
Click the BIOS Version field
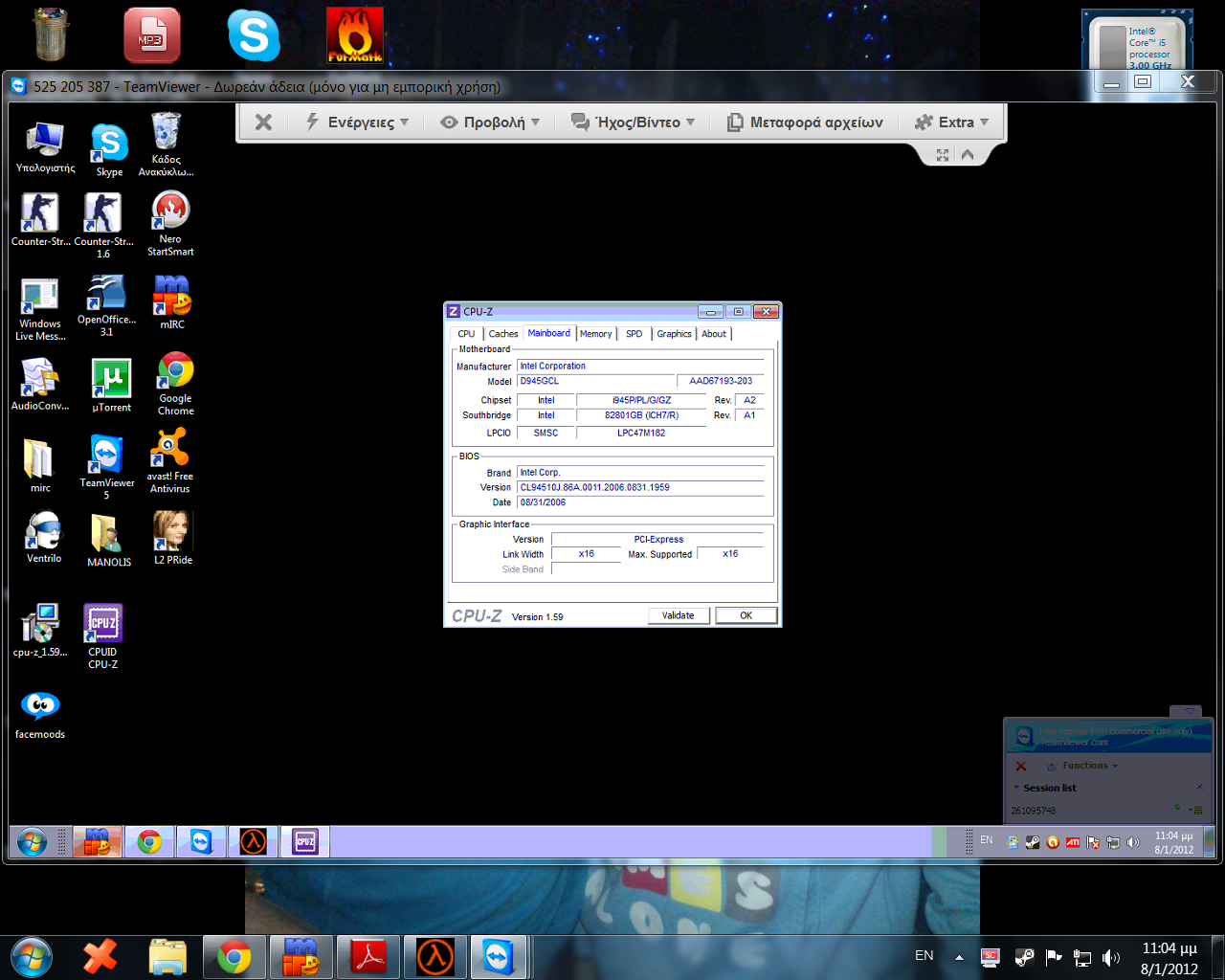tap(641, 487)
